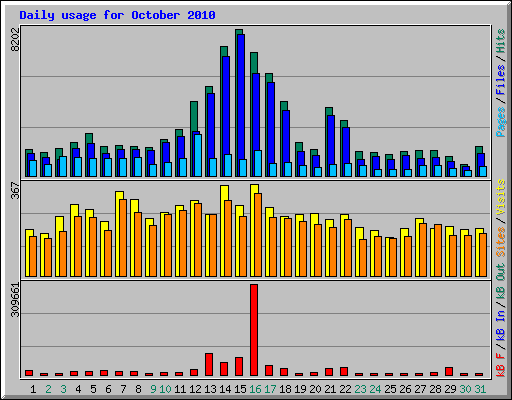This screenshot has width=512, height=400.
Task: Click the yellow Visits bar for day 14
Action: pyautogui.click(x=223, y=231)
